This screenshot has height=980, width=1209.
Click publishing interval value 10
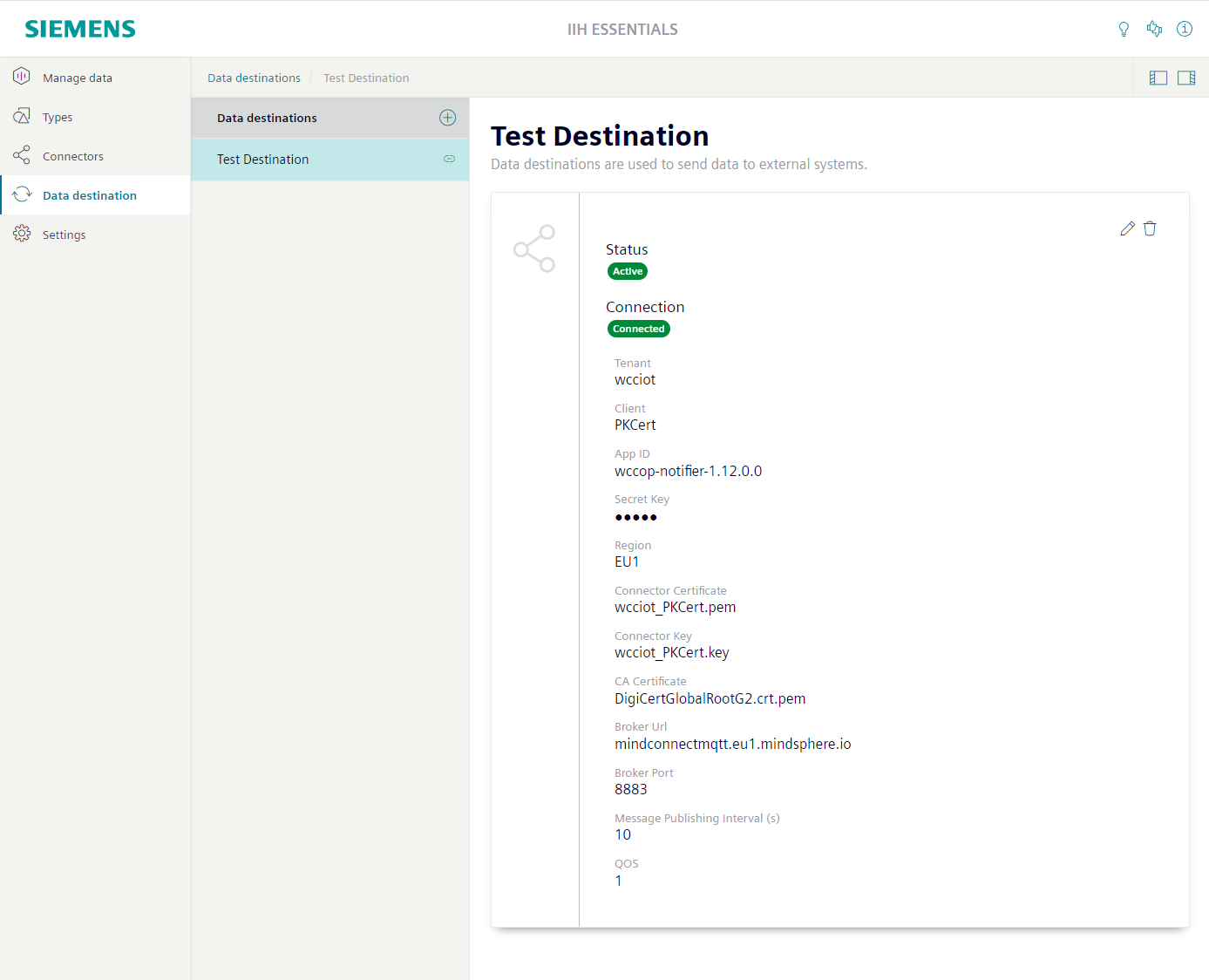click(622, 835)
